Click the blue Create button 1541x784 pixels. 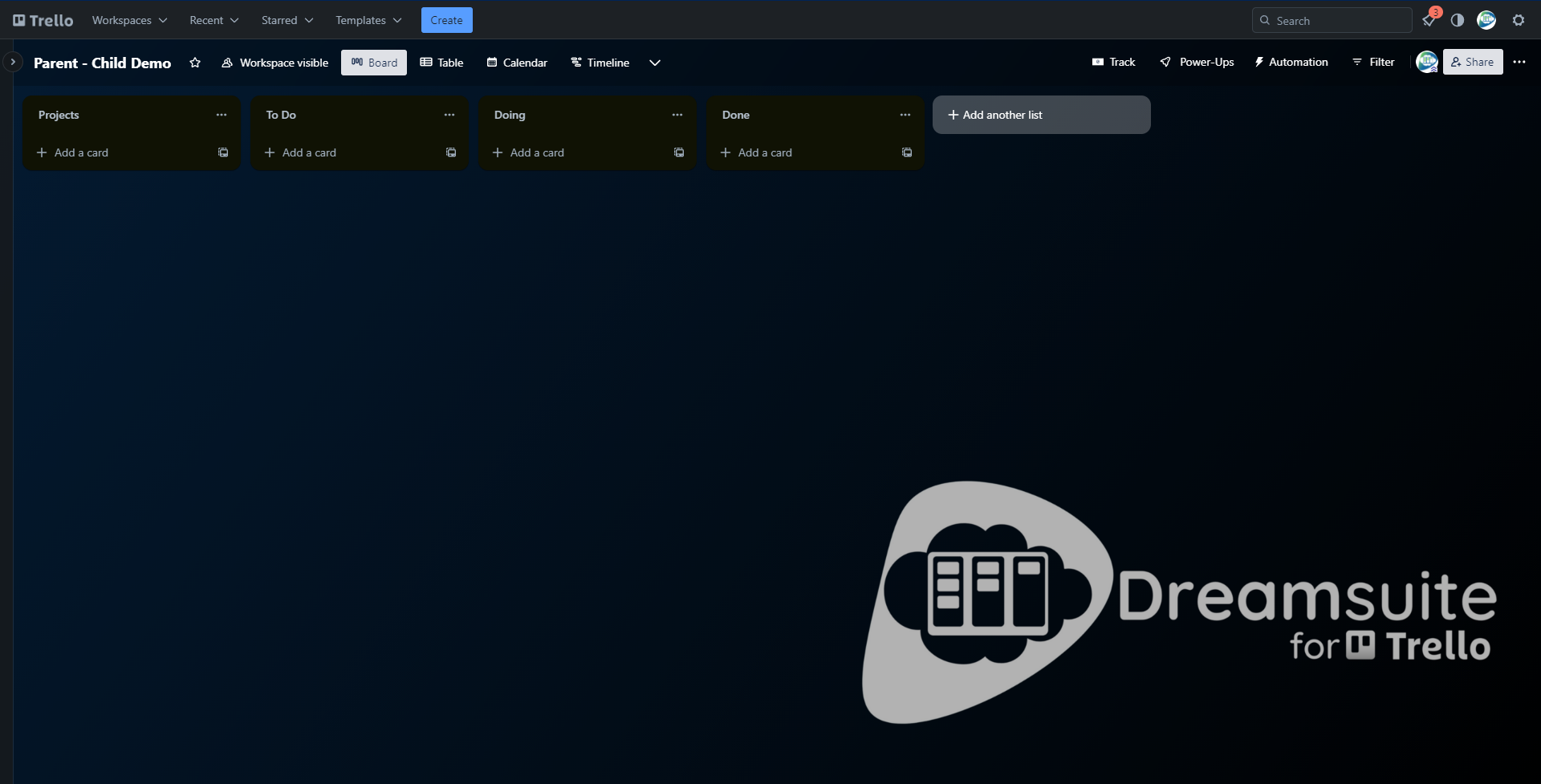pos(446,20)
